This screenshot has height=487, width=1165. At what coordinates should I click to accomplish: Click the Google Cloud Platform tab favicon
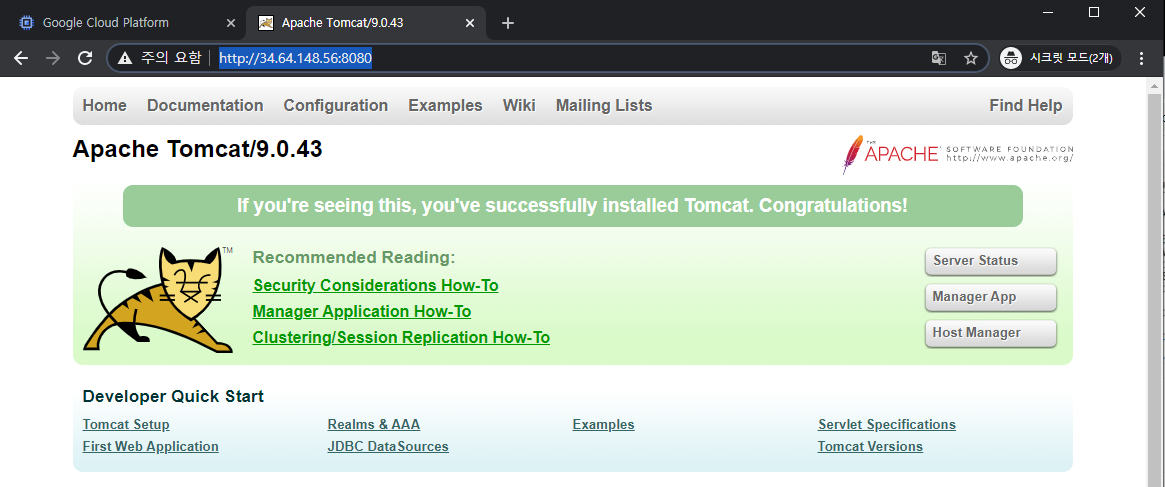(26, 23)
